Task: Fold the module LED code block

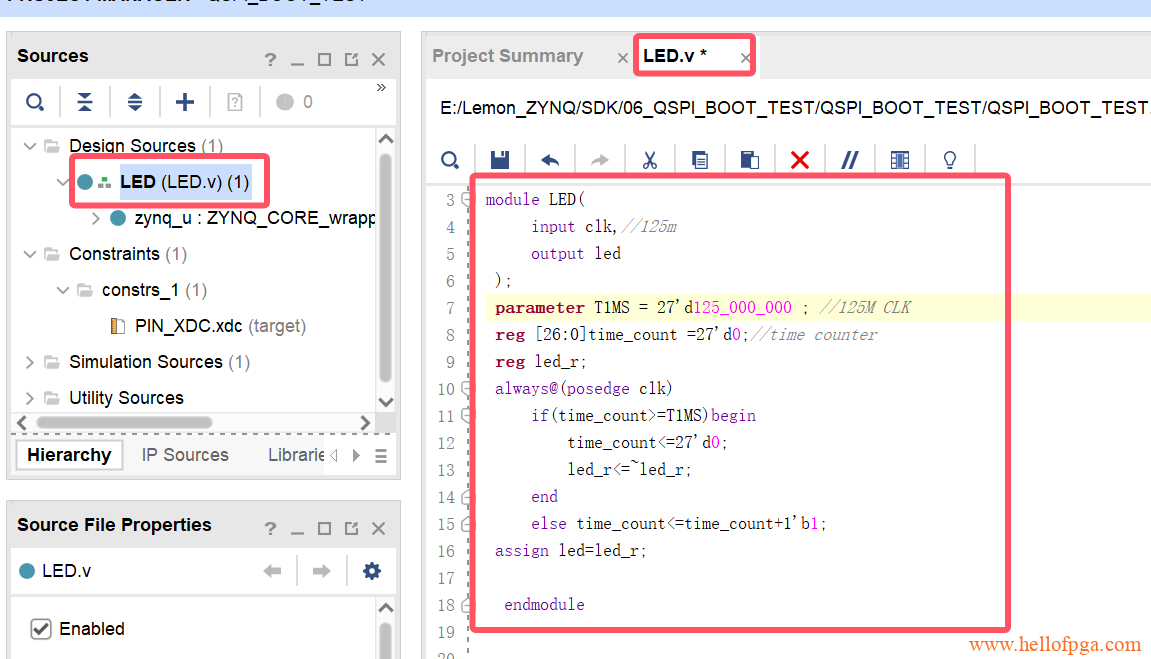Action: click(466, 200)
